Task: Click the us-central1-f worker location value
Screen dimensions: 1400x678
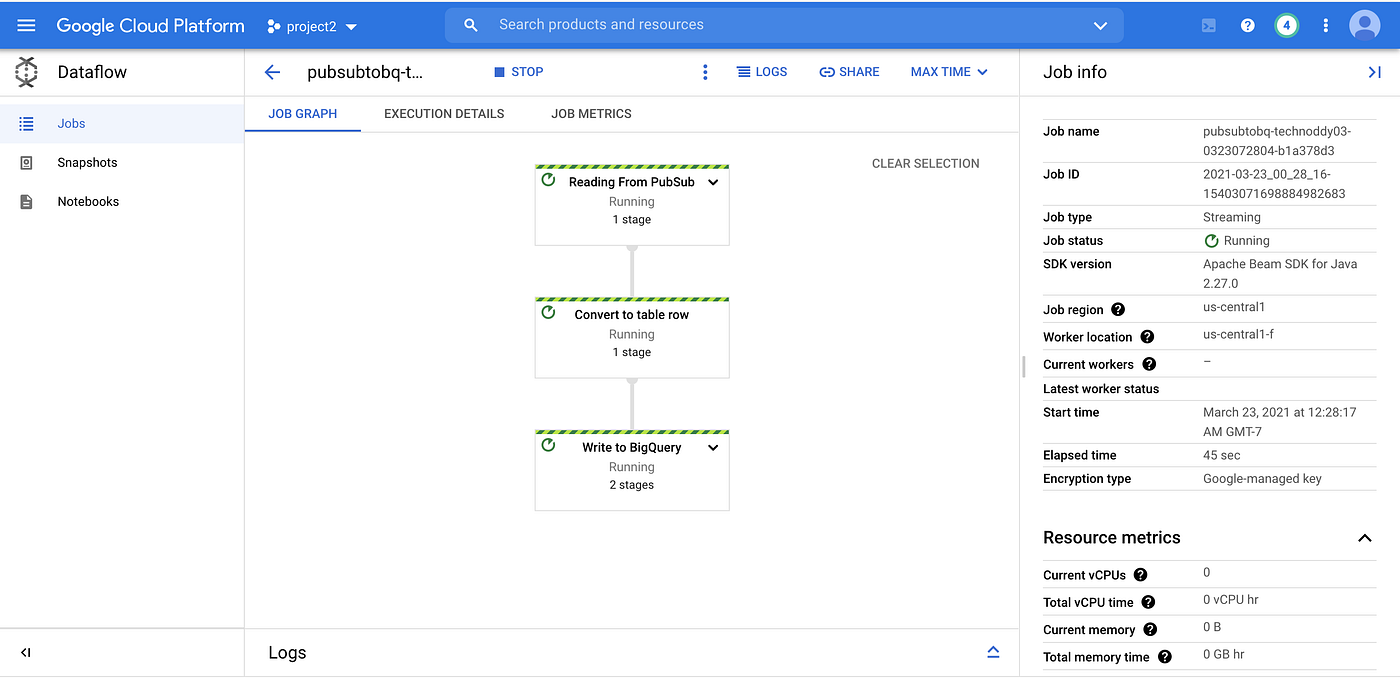Action: click(x=1238, y=334)
